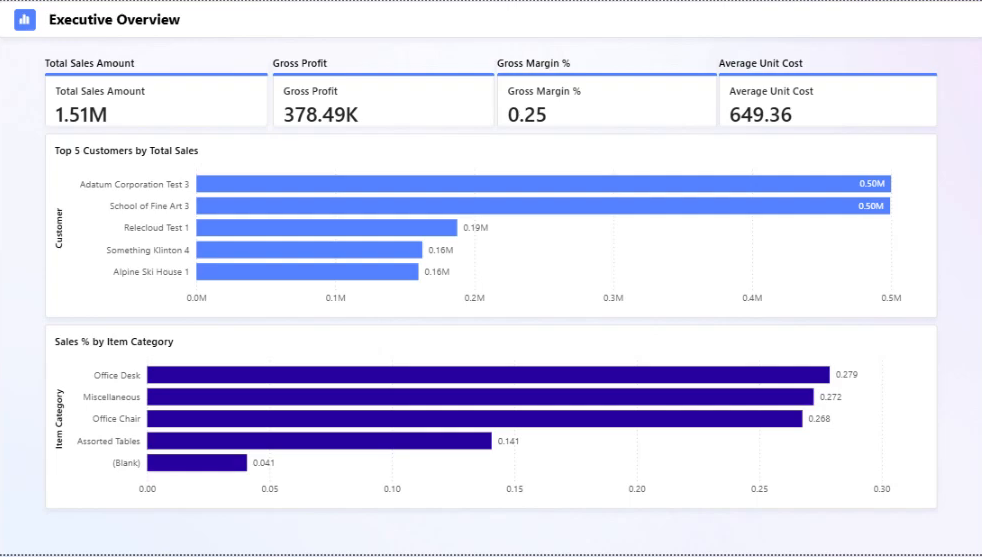This screenshot has width=982, height=557.
Task: Click the (Blank) axis label
Action: [127, 463]
